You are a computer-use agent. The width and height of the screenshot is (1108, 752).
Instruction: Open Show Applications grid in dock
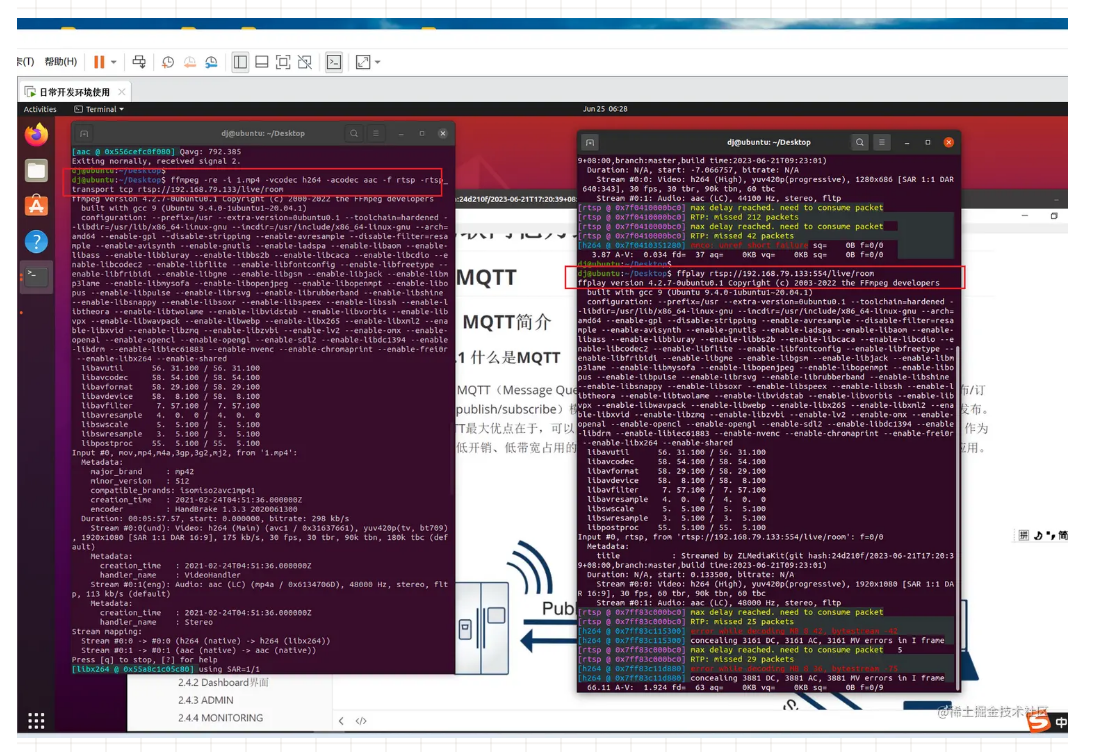(x=36, y=720)
